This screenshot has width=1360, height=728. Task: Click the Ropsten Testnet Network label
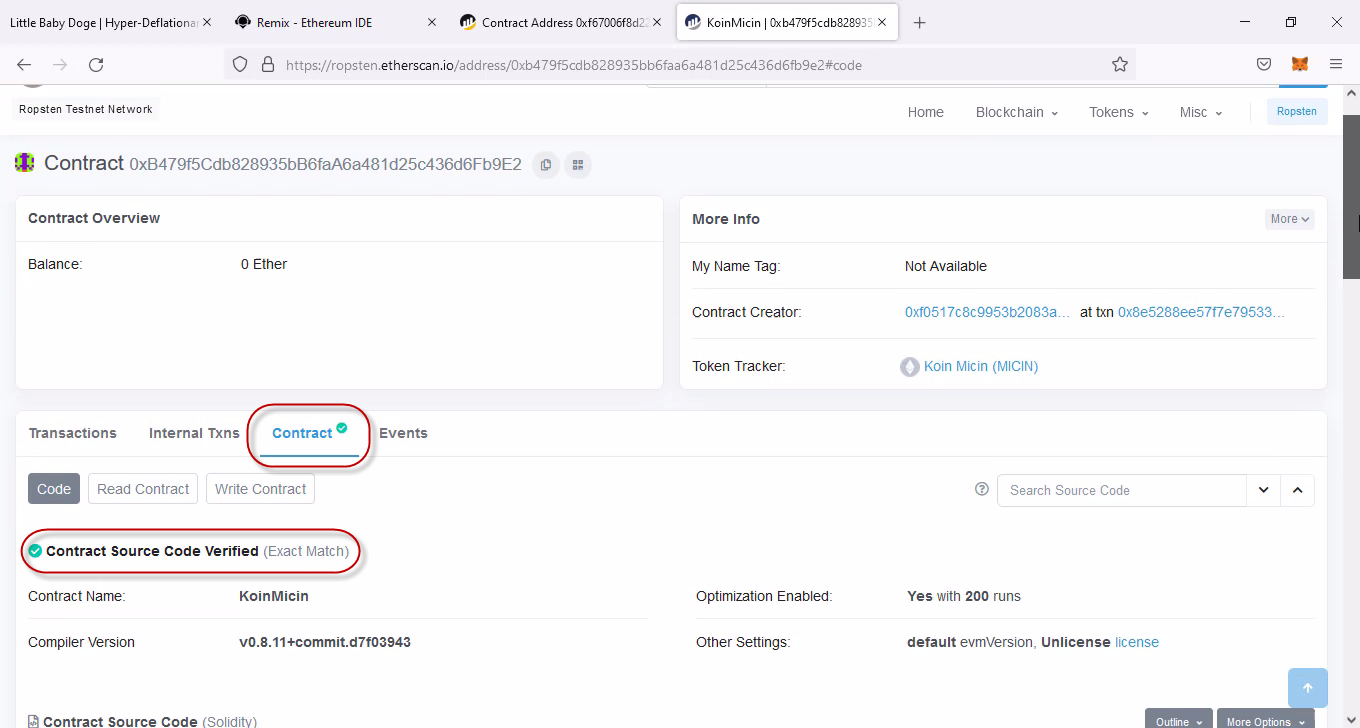point(86,109)
